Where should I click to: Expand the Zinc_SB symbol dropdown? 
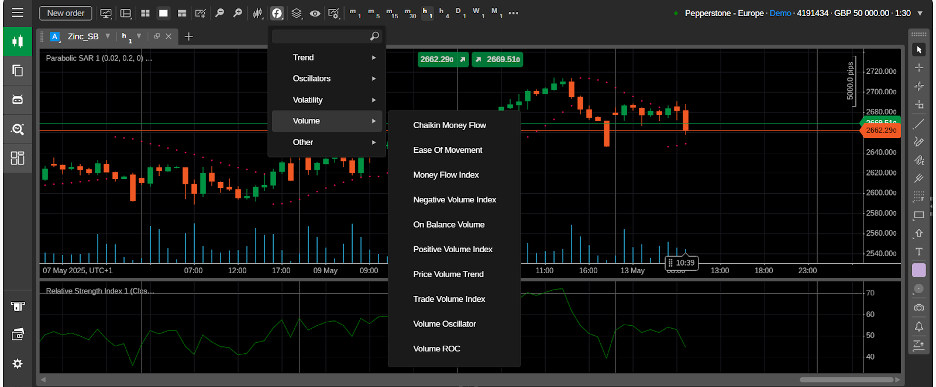[x=107, y=36]
